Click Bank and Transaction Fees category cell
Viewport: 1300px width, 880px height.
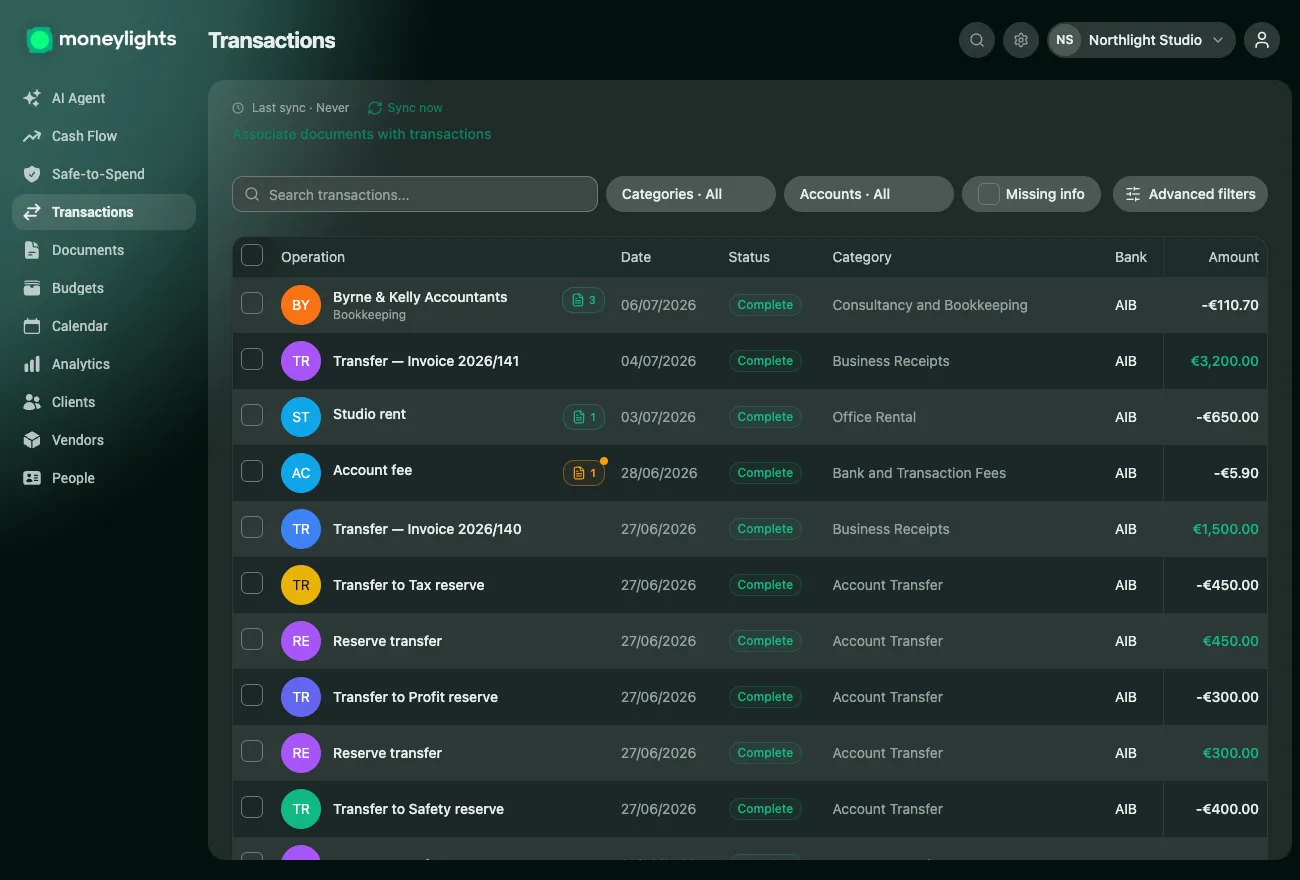coord(919,473)
